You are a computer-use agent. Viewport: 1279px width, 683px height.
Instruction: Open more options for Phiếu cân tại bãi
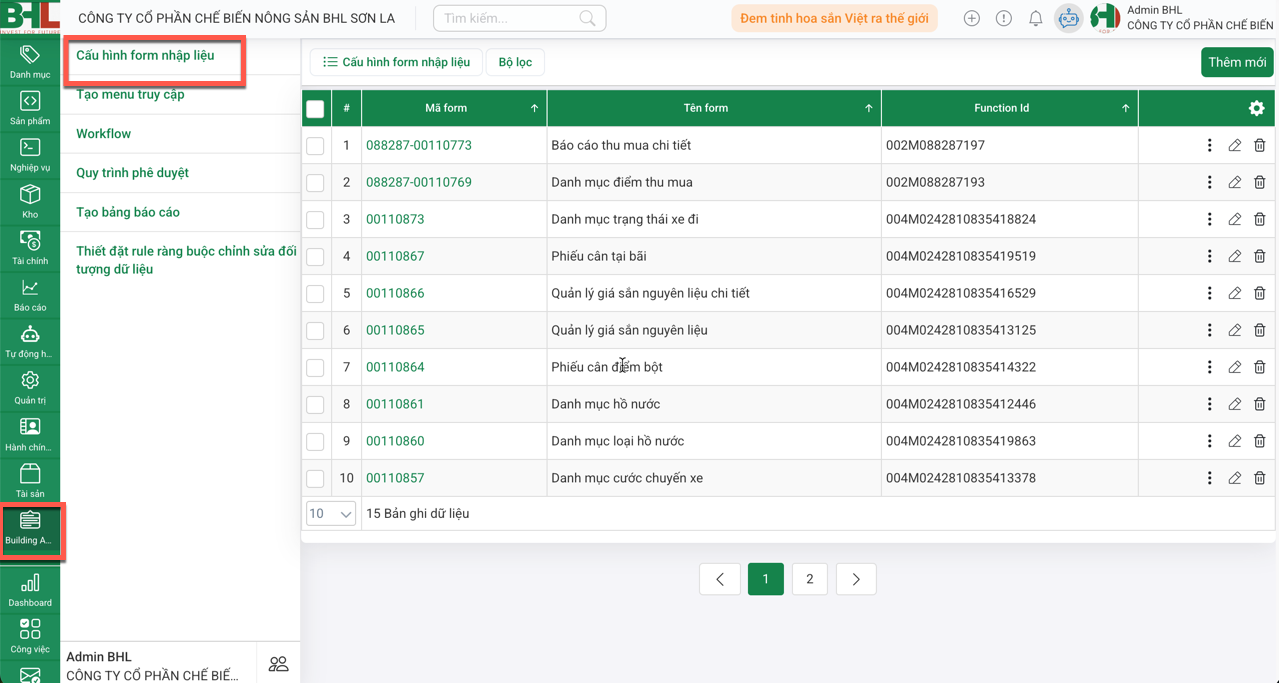(1209, 256)
